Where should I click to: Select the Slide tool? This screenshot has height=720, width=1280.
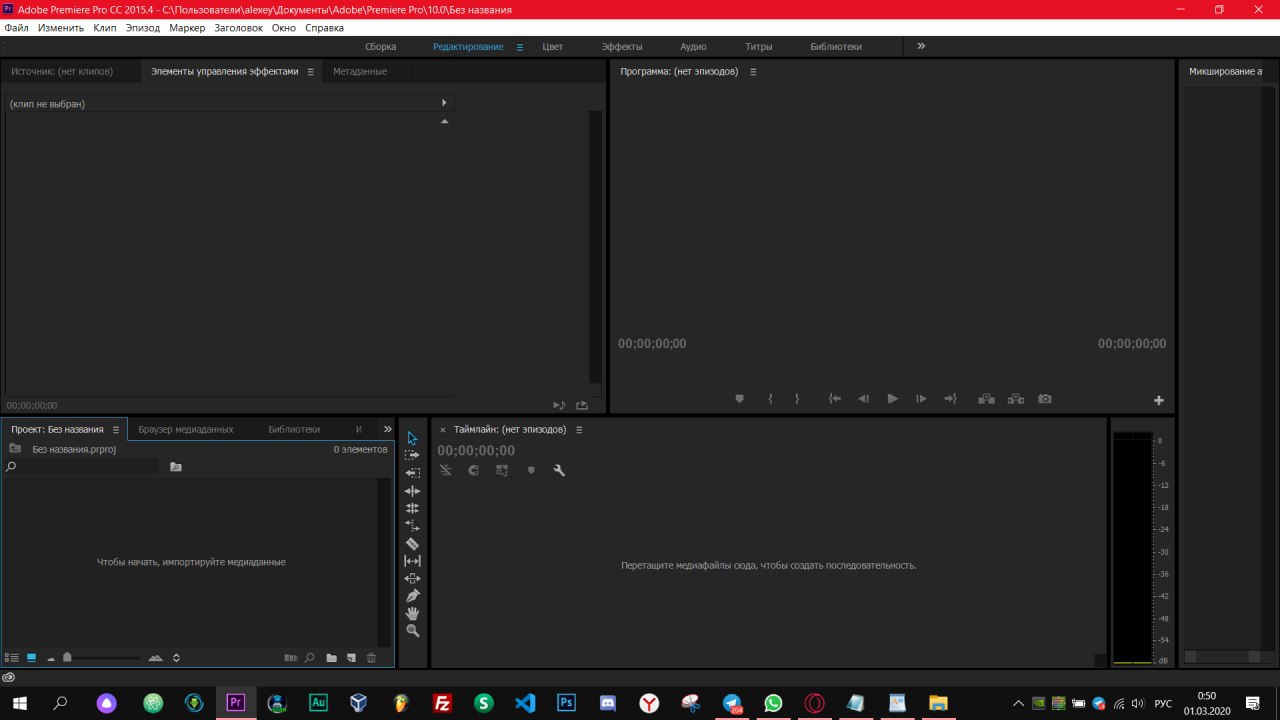click(x=412, y=579)
